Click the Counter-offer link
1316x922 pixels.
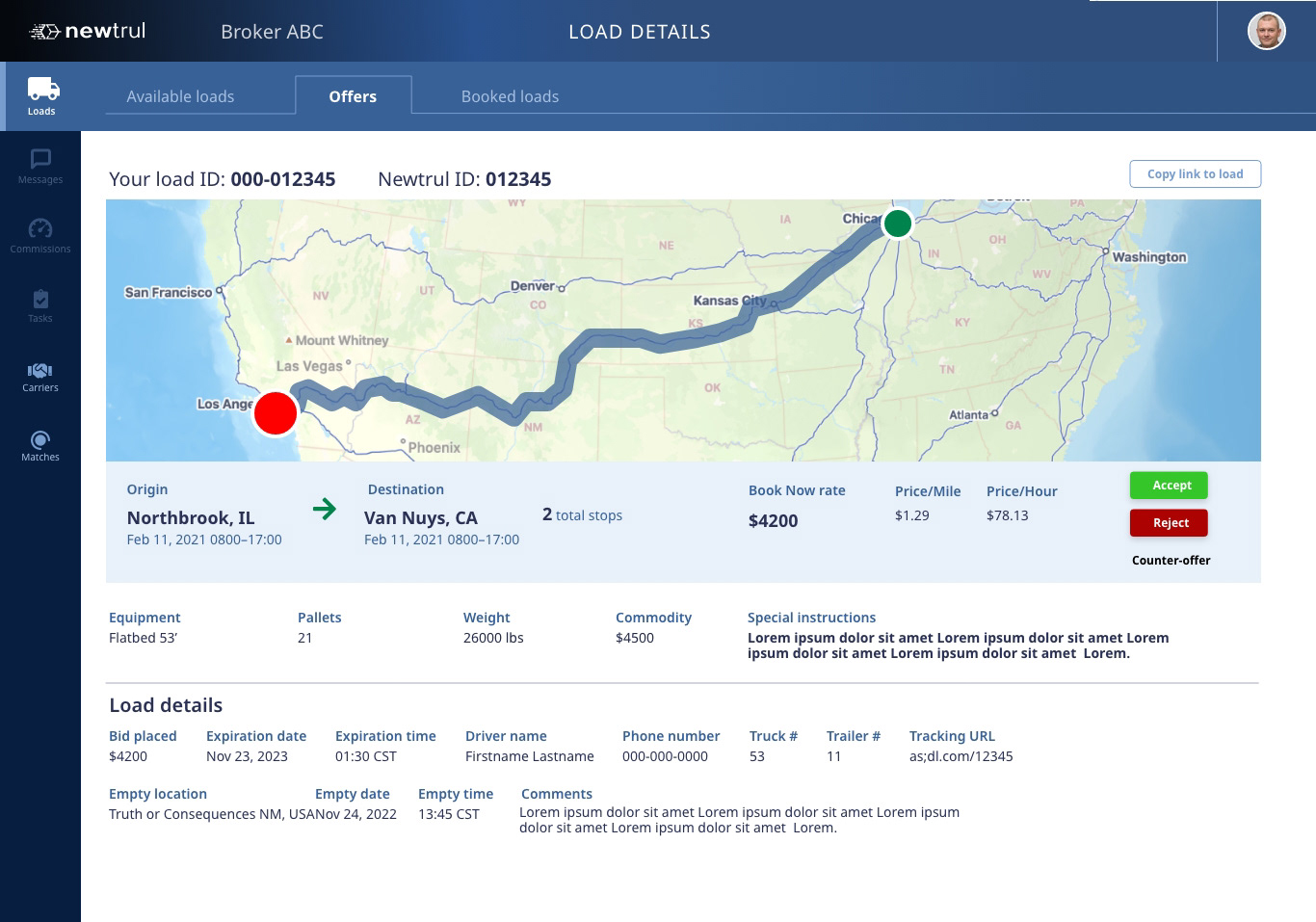1171,560
